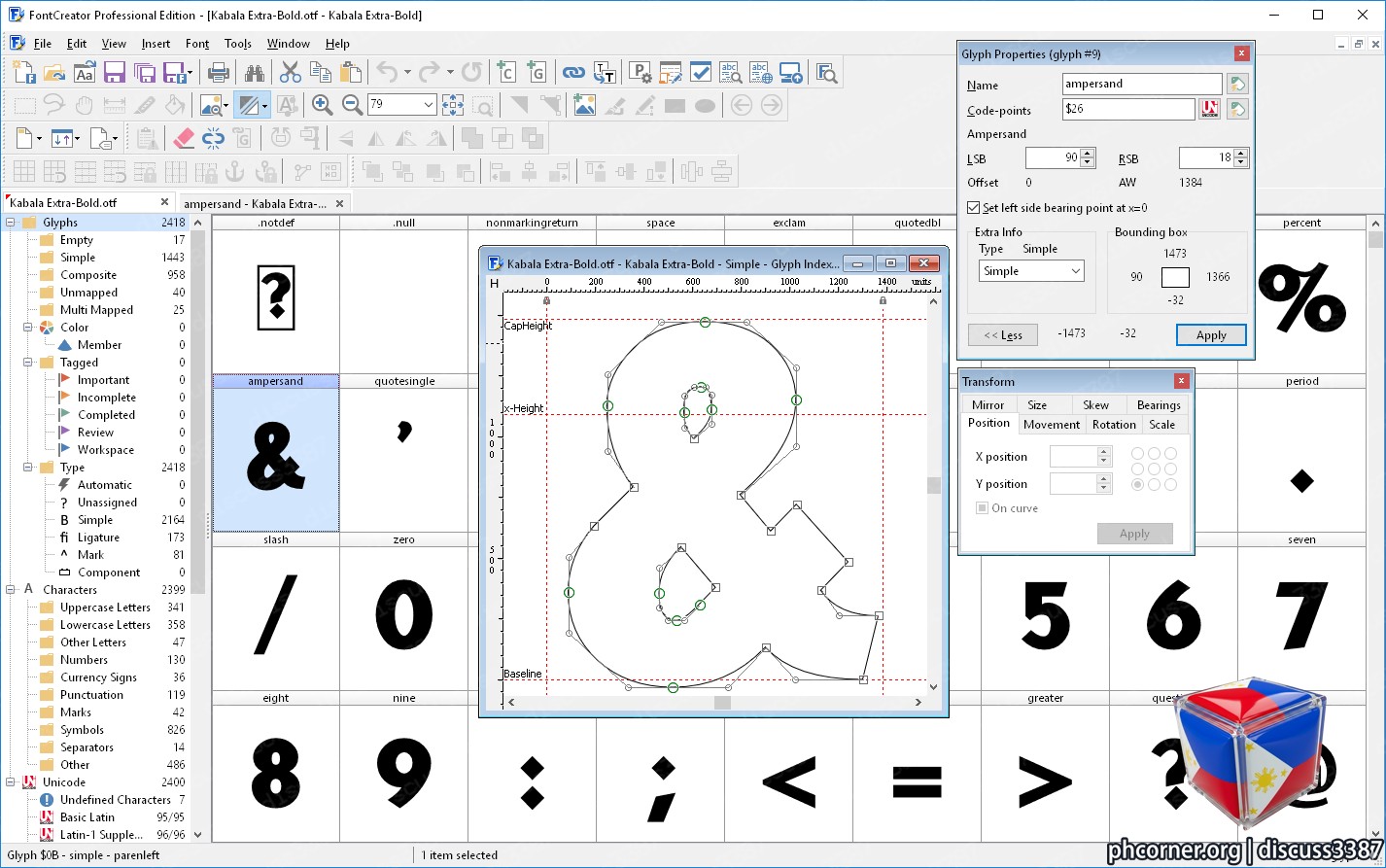The height and width of the screenshot is (868, 1386).
Task: Click the Save purple floppy icon
Action: pos(115,73)
